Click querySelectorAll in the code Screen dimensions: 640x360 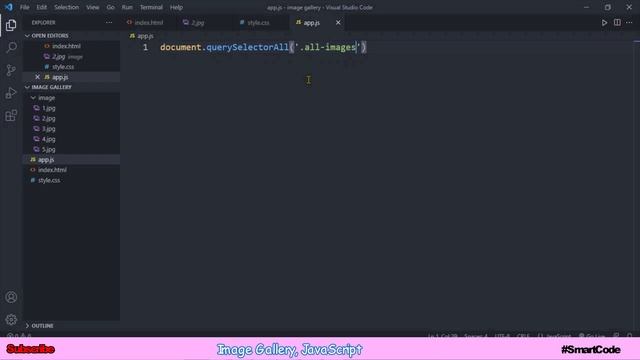coord(247,47)
